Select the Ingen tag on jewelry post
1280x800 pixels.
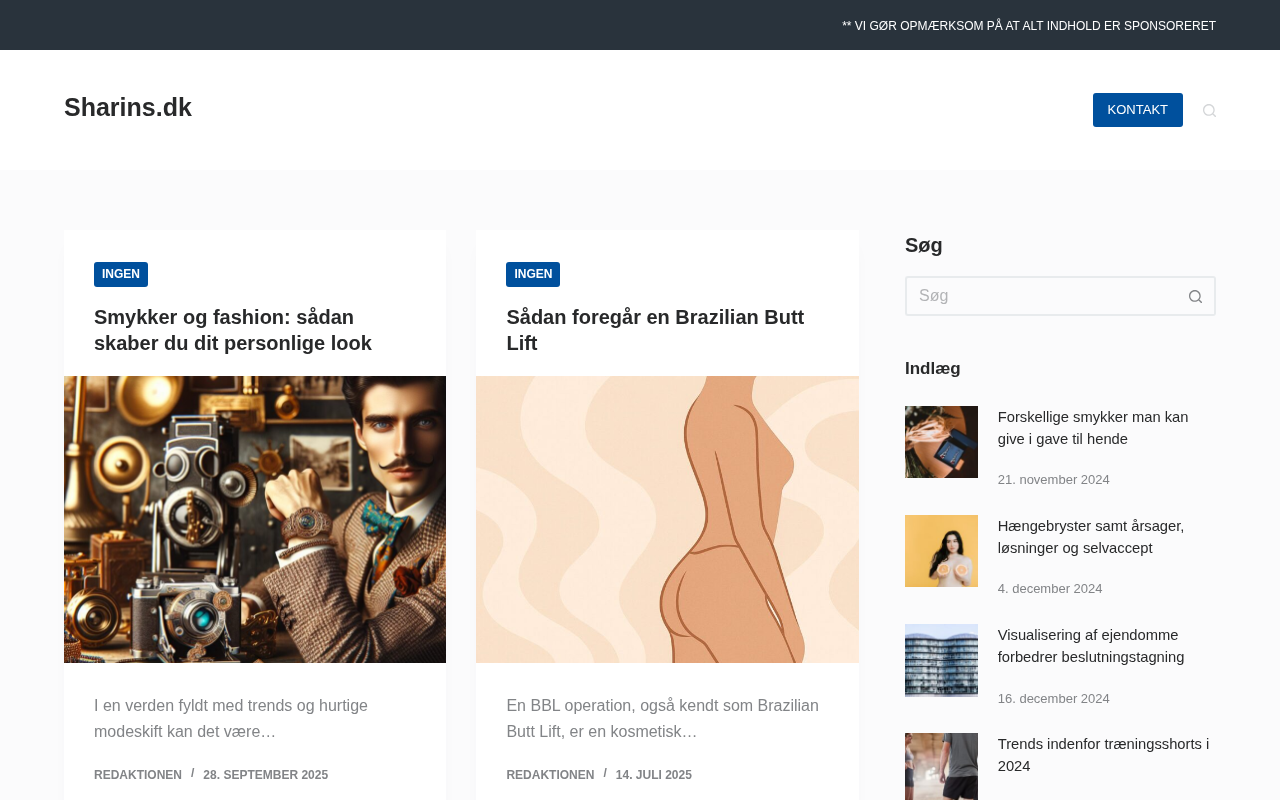point(121,275)
